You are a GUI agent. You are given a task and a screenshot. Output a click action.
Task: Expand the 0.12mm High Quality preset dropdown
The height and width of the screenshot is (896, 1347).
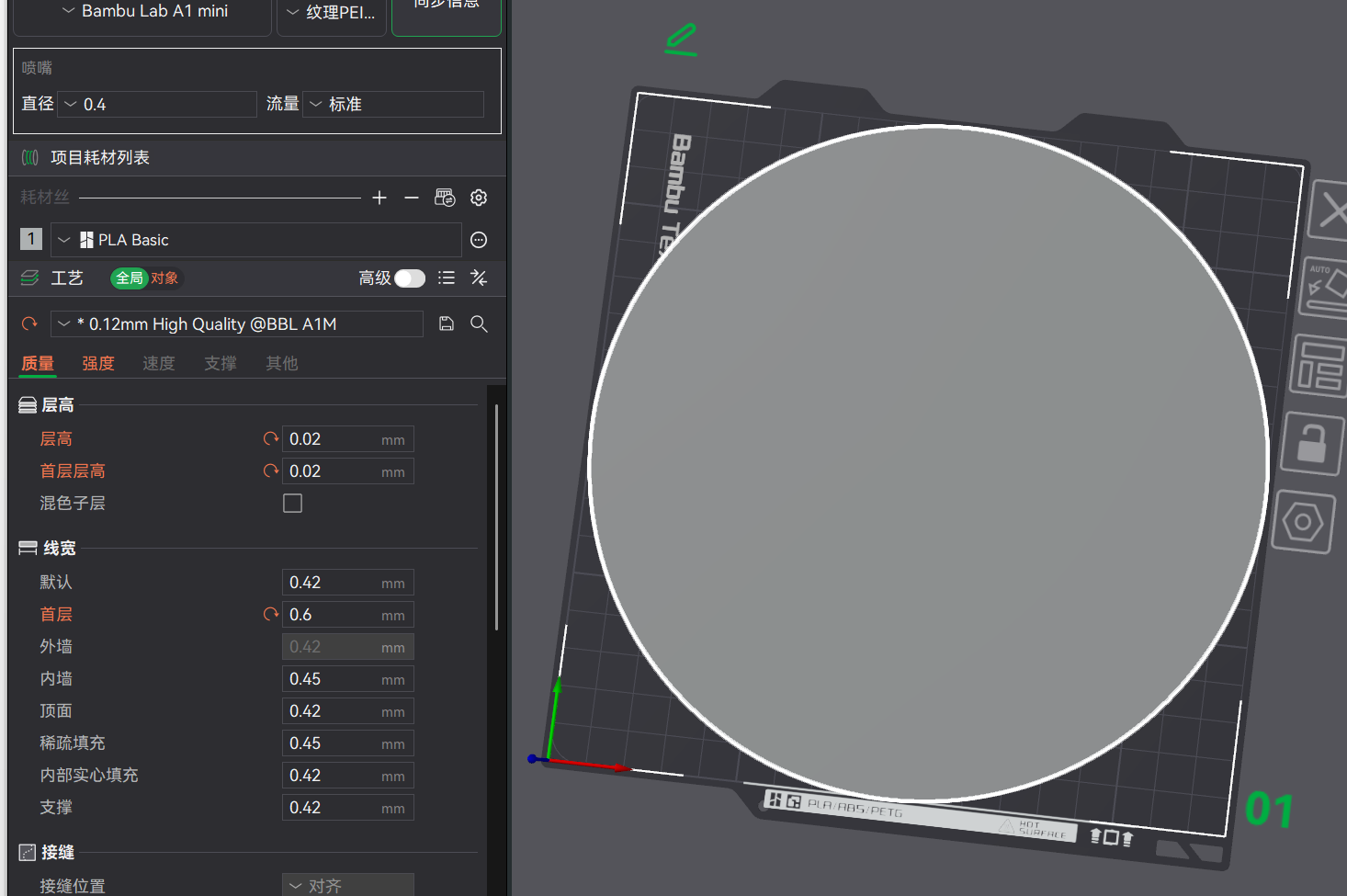[237, 324]
